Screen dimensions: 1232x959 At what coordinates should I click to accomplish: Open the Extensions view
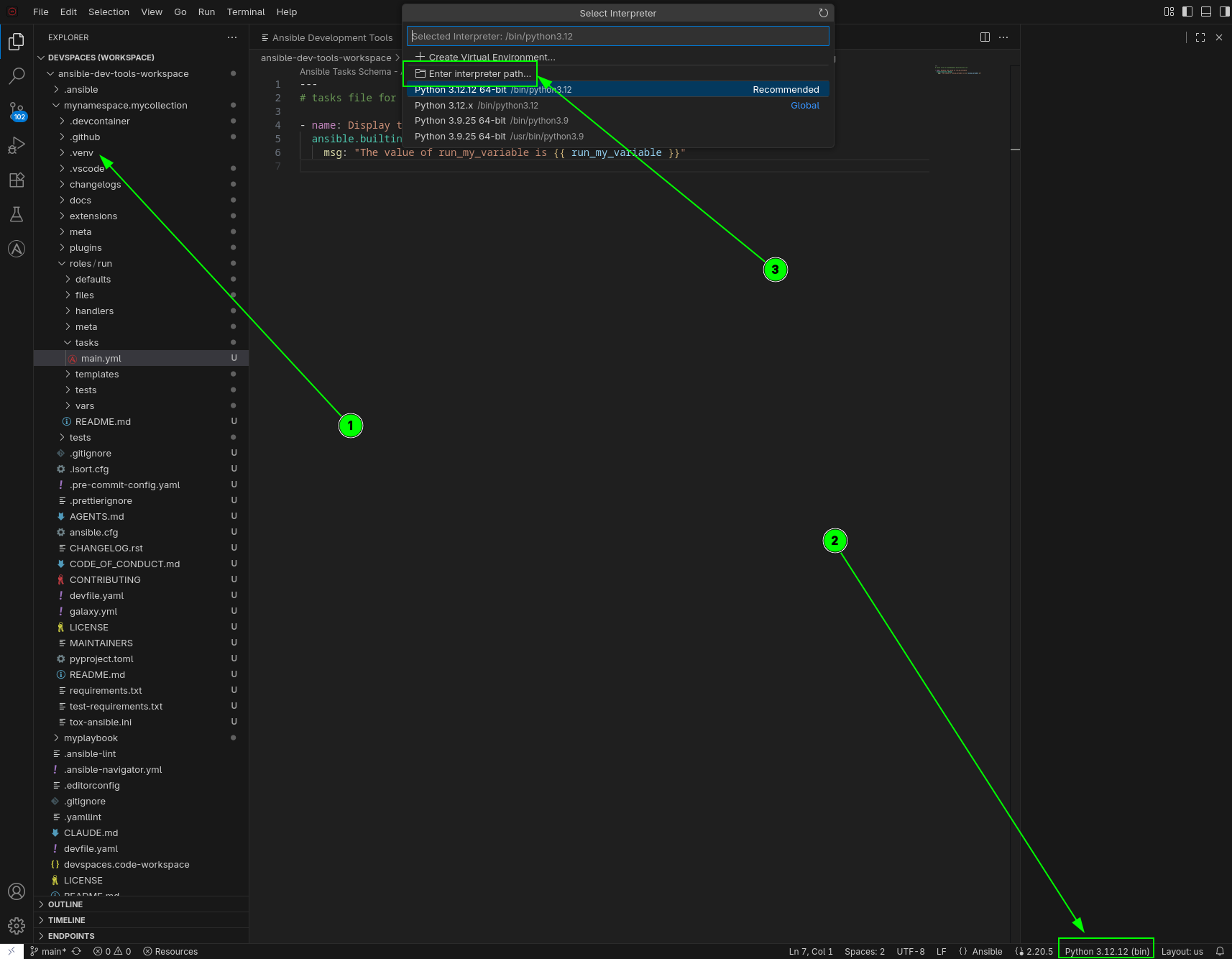point(17,180)
